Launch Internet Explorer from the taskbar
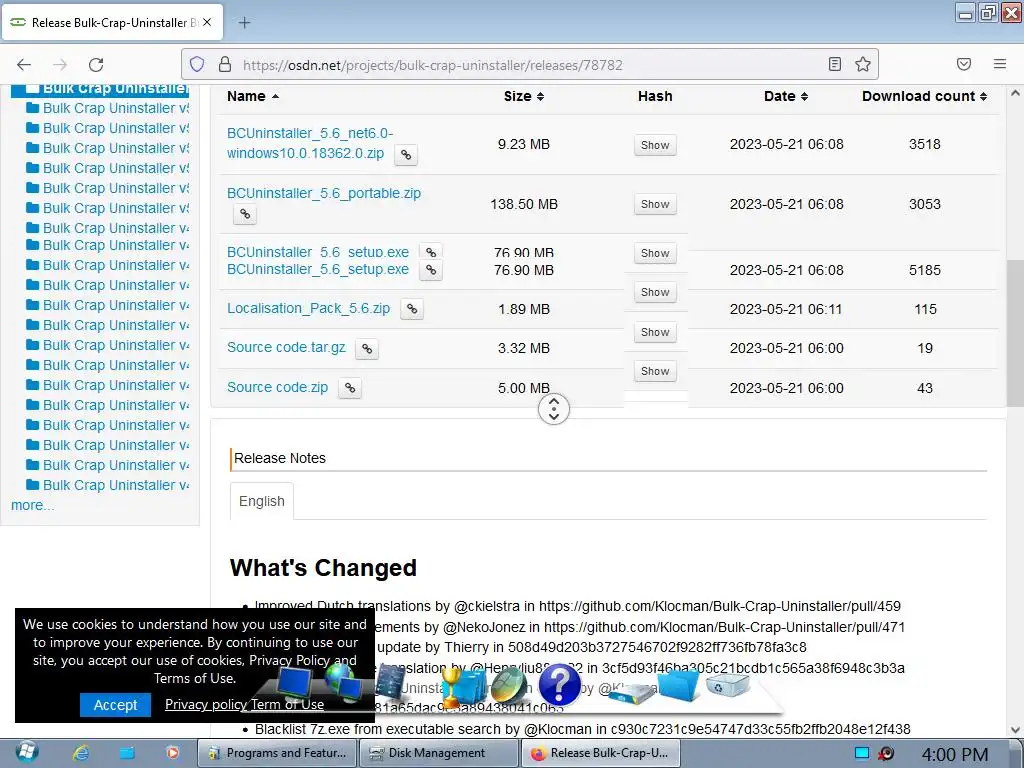1024x768 pixels. [81, 753]
